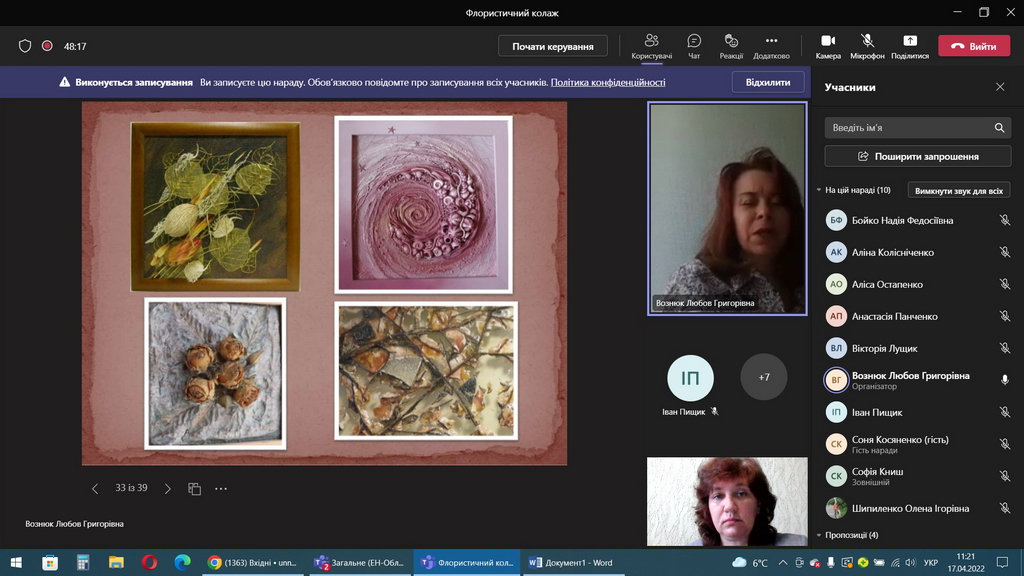Click muted mic of Аліна Колісніченко
Viewport: 1024px width, 576px height.
point(1004,252)
